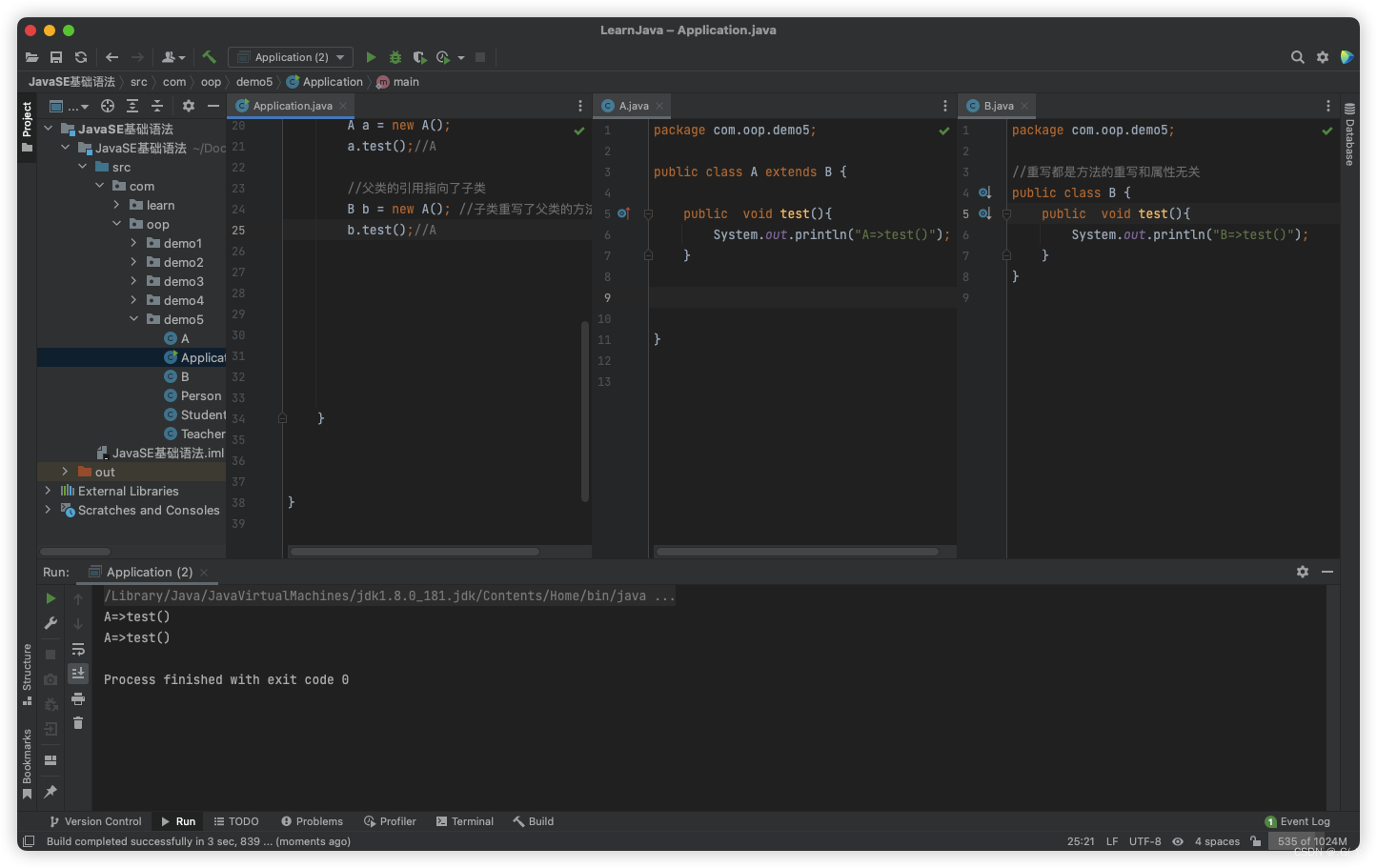Expand External Libraries node
Image resolution: width=1377 pixels, height=868 pixels.
(x=49, y=491)
